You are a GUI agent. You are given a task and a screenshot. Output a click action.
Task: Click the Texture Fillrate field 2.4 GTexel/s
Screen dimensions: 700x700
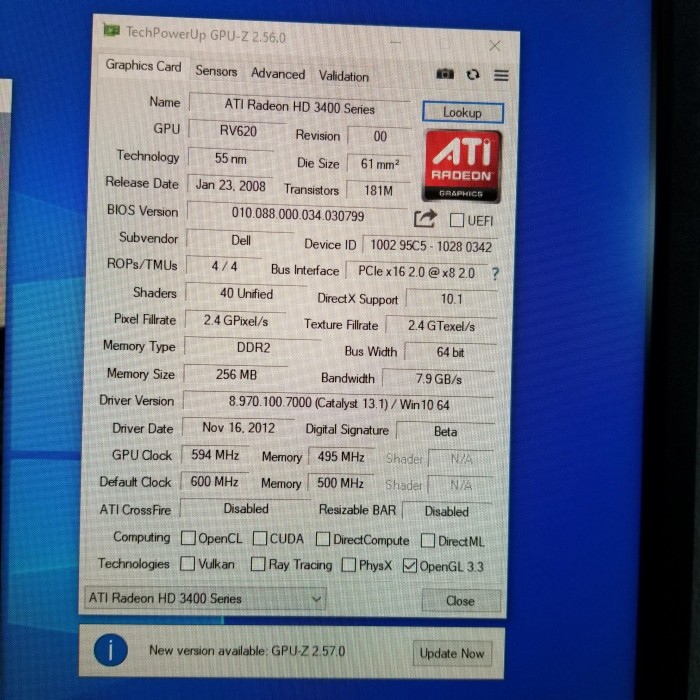coord(441,326)
